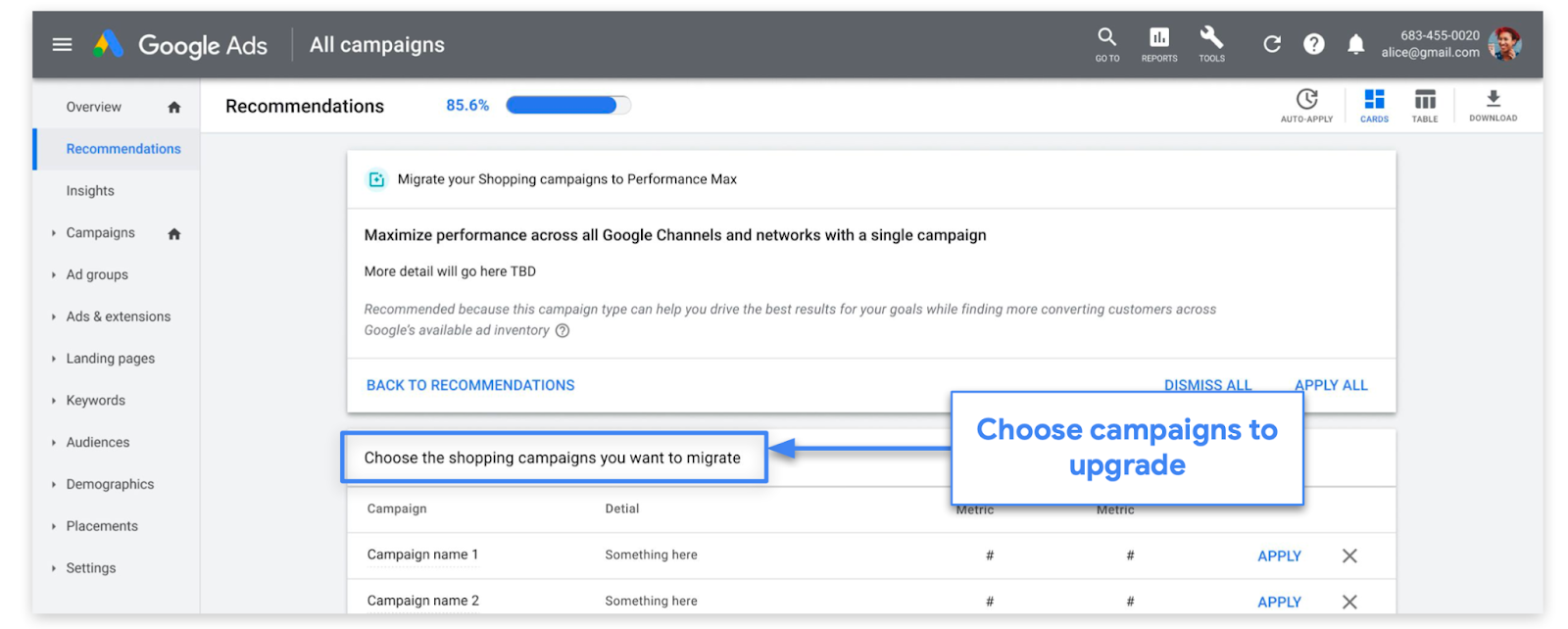
Task: Open the Placements sidebar item
Action: [x=102, y=527]
